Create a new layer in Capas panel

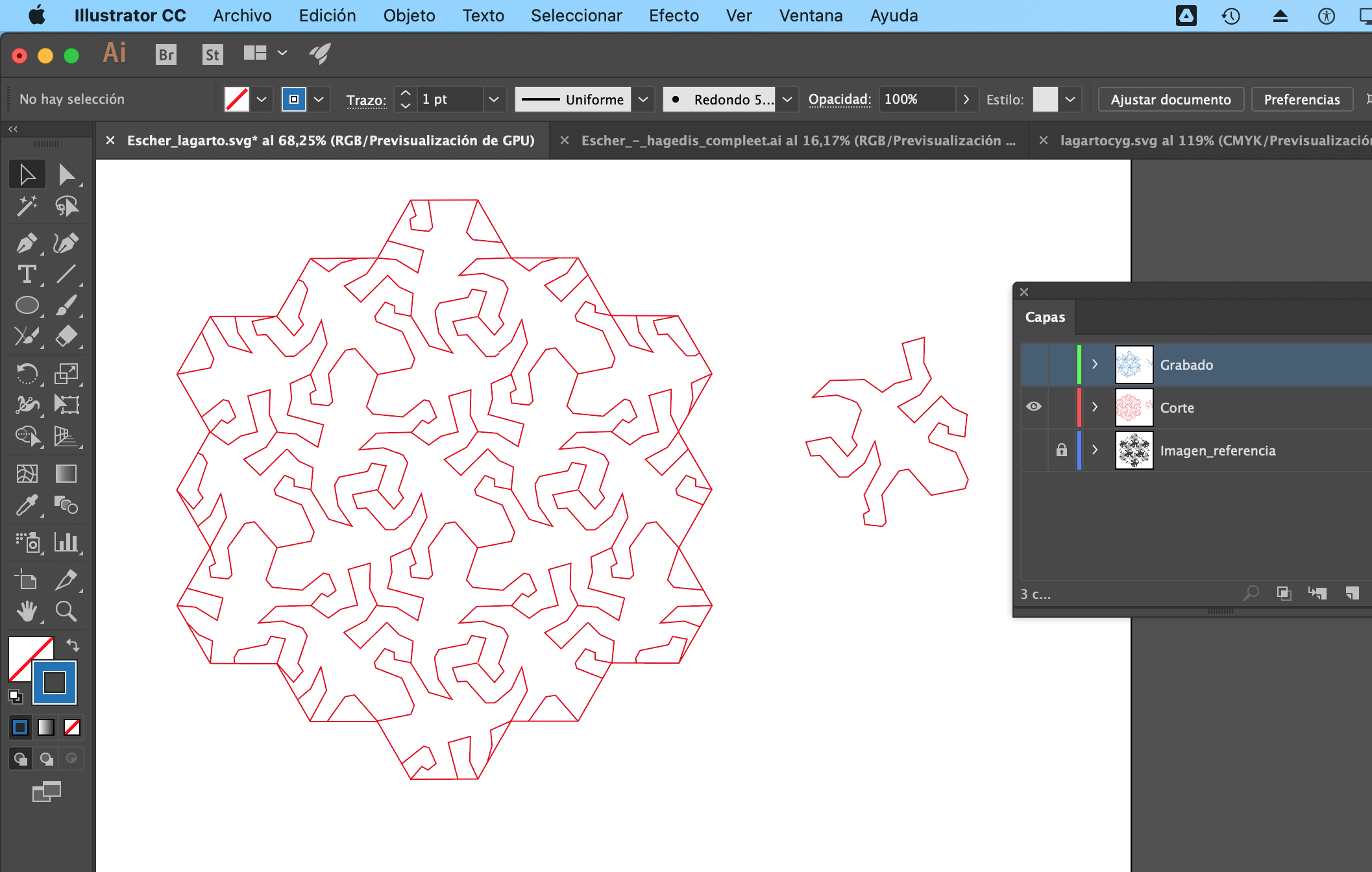1352,593
